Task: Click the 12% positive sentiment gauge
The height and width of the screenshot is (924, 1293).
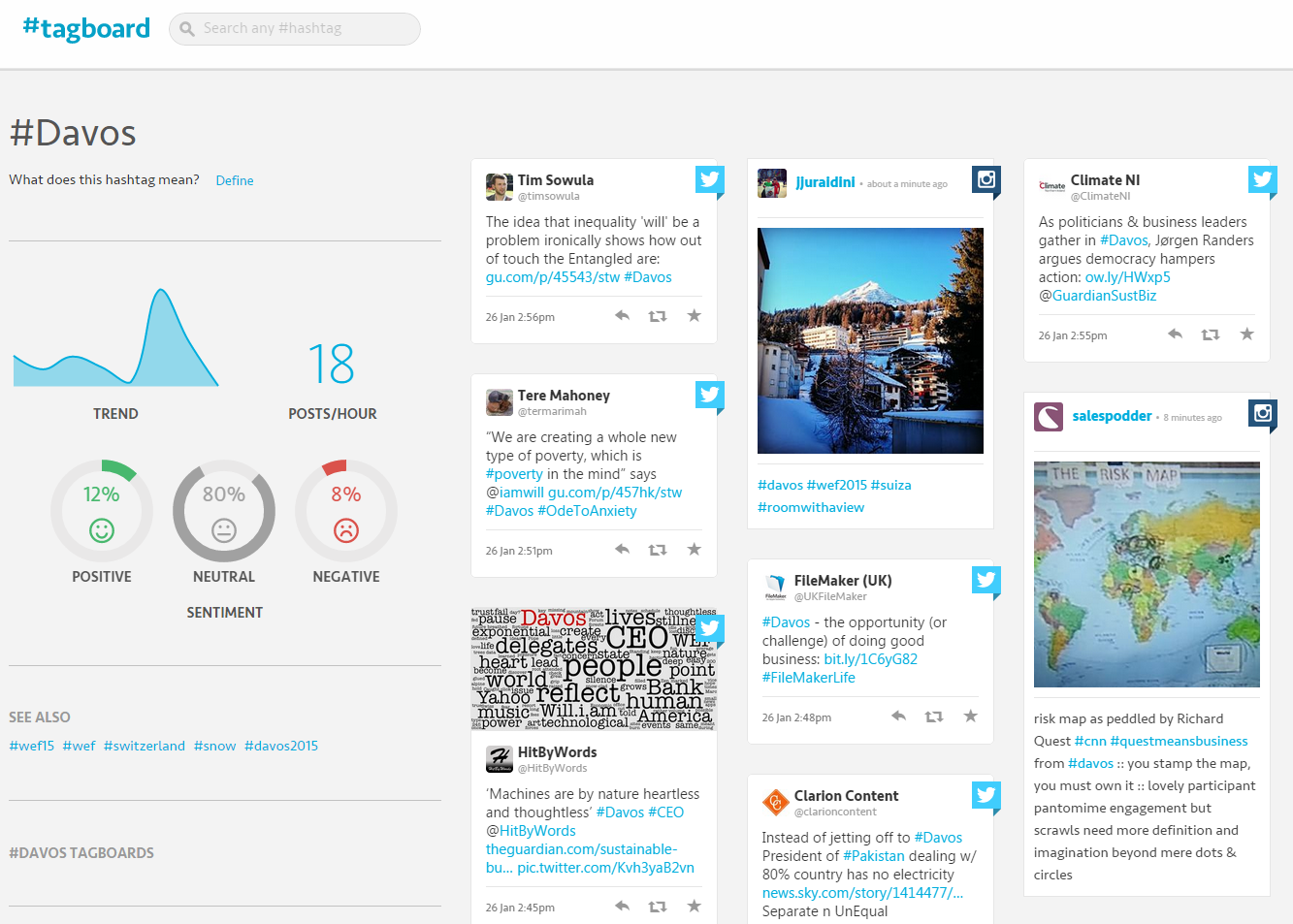Action: click(x=102, y=511)
